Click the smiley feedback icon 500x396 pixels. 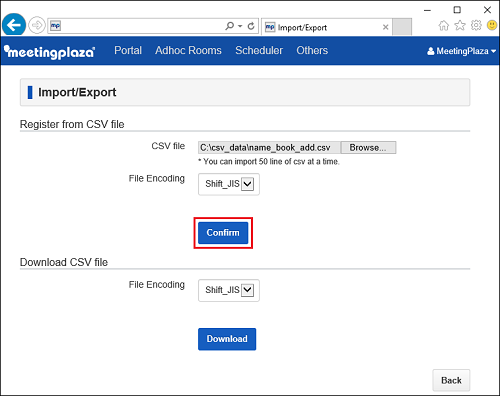[x=492, y=25]
